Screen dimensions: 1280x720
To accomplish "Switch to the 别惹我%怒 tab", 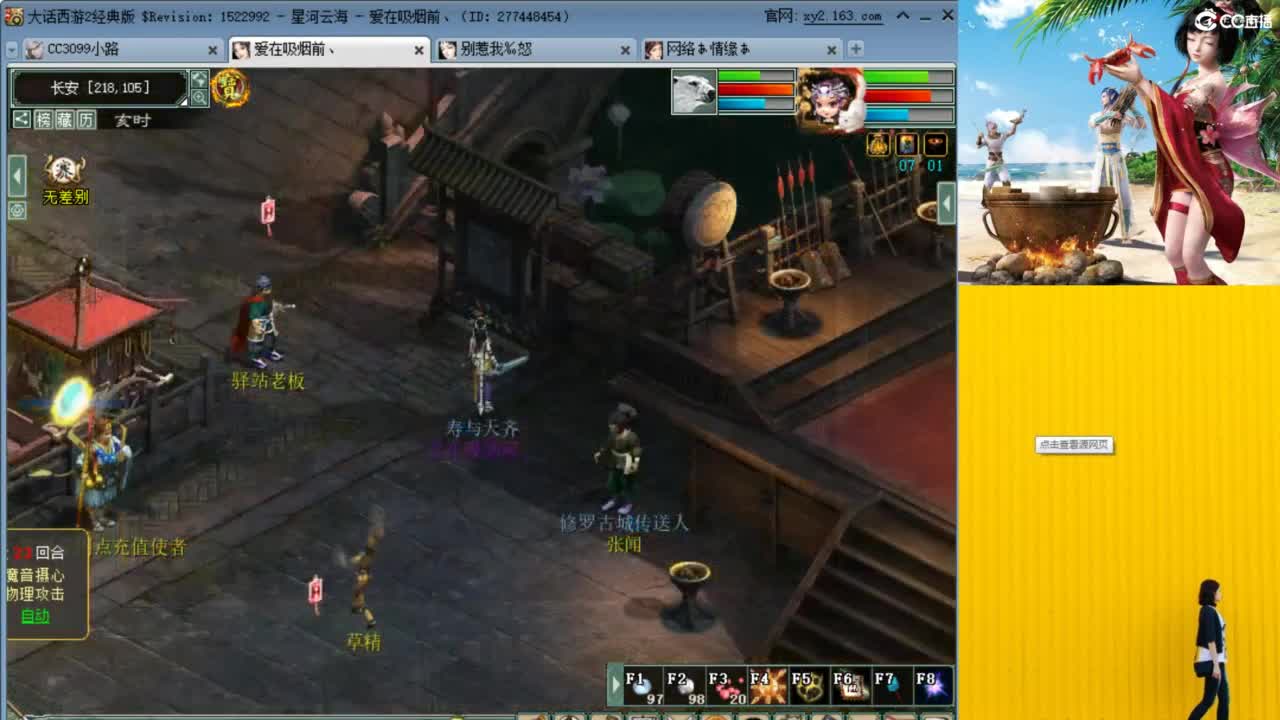I will coord(536,49).
